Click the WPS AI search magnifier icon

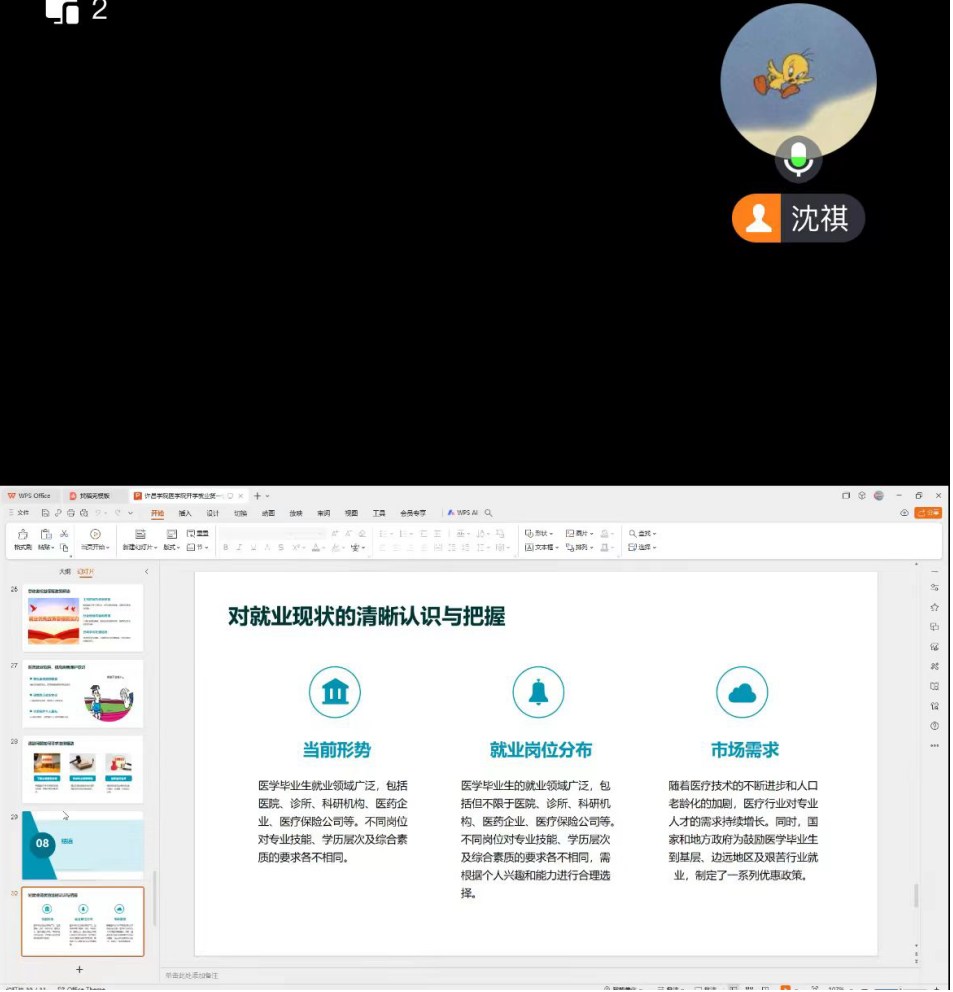click(x=489, y=512)
